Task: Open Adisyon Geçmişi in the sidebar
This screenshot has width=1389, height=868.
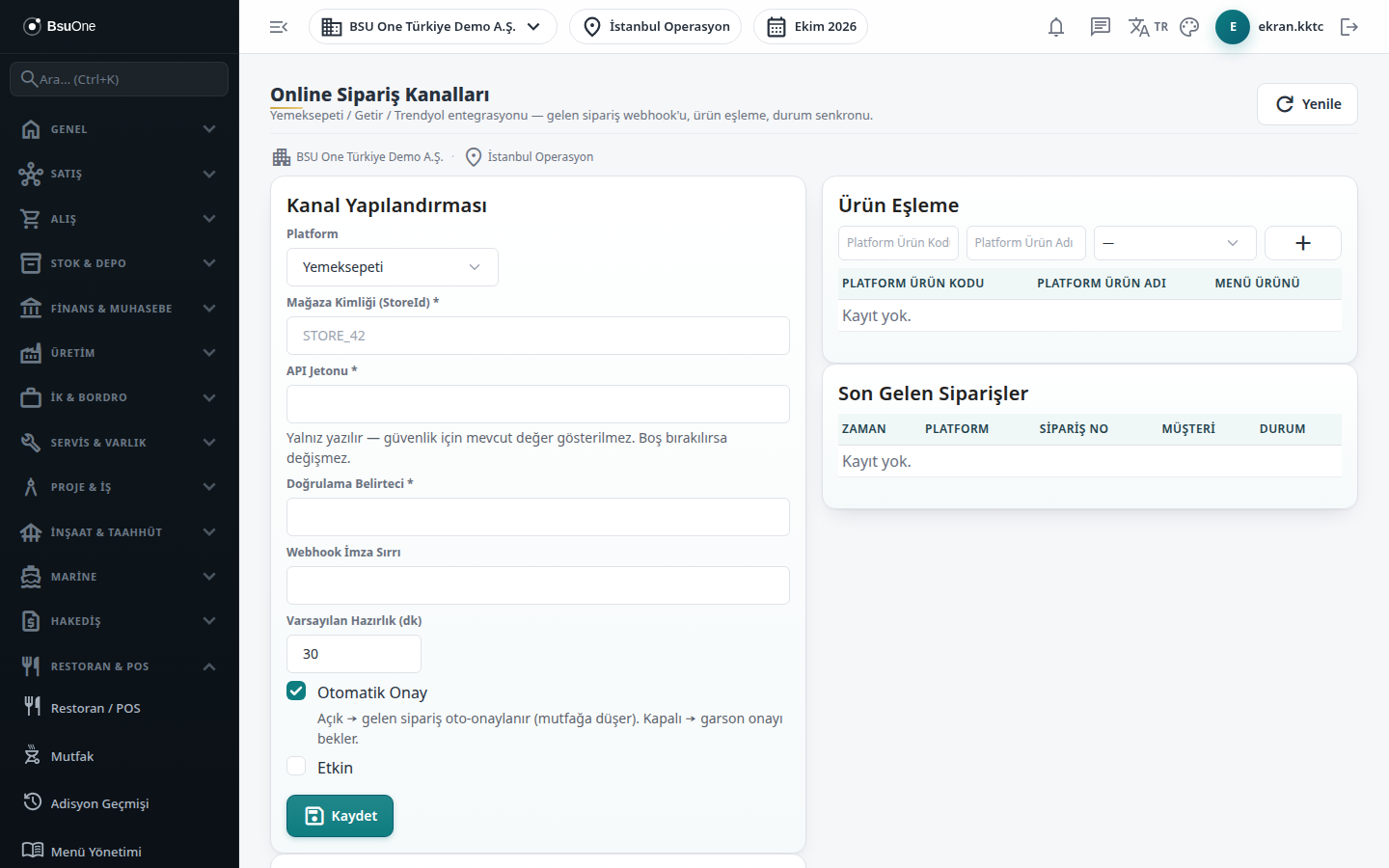Action: (120, 803)
